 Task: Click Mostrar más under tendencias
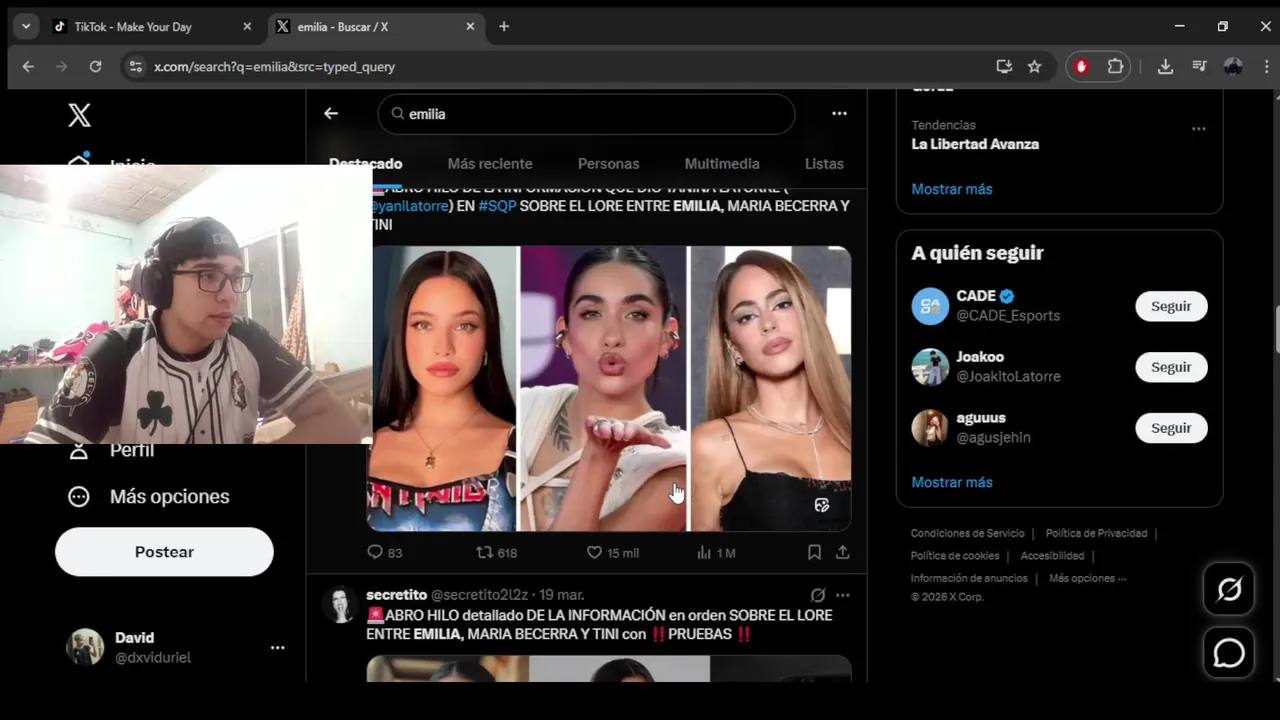pyautogui.click(x=952, y=189)
